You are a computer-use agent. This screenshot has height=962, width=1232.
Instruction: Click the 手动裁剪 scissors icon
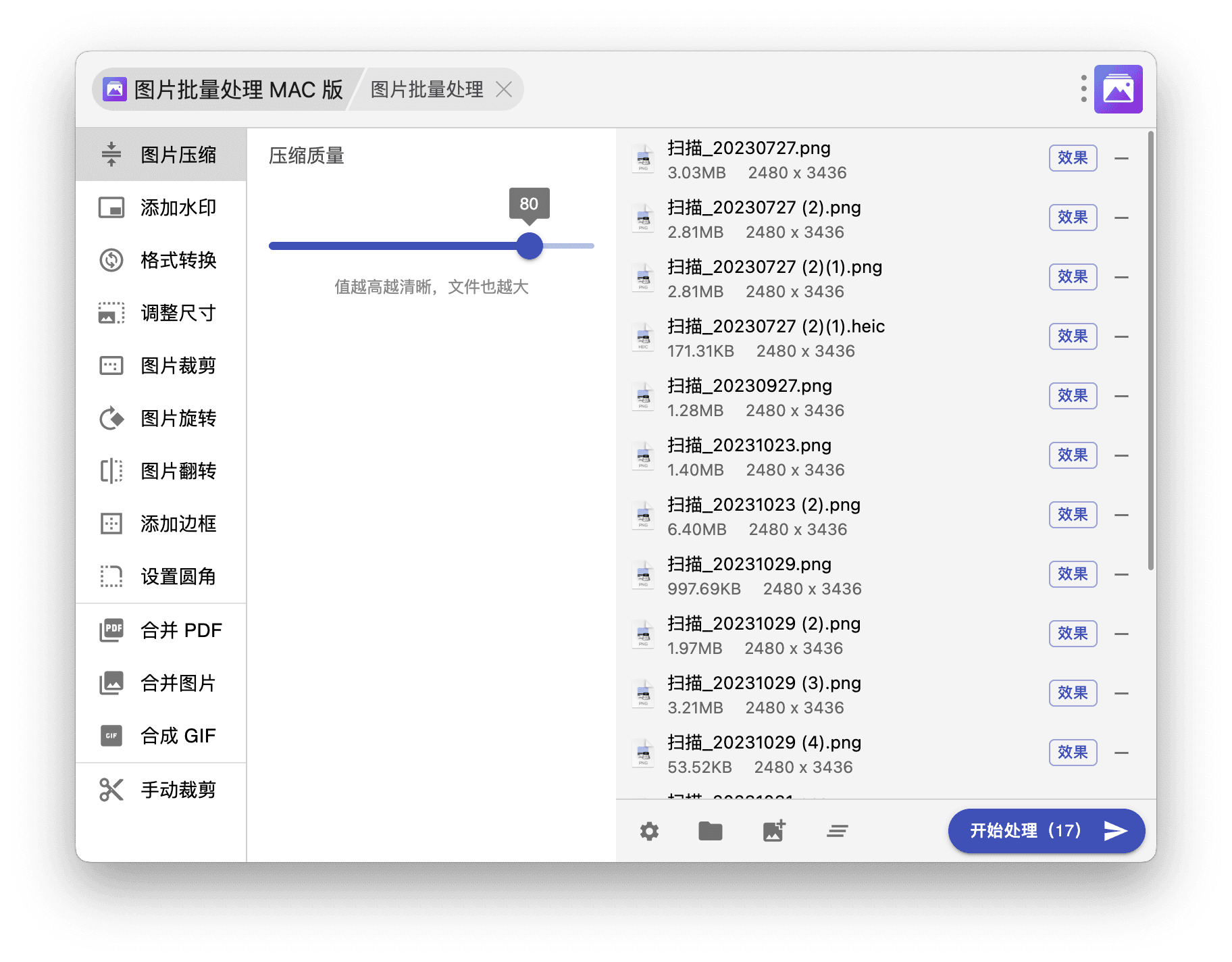(x=111, y=790)
